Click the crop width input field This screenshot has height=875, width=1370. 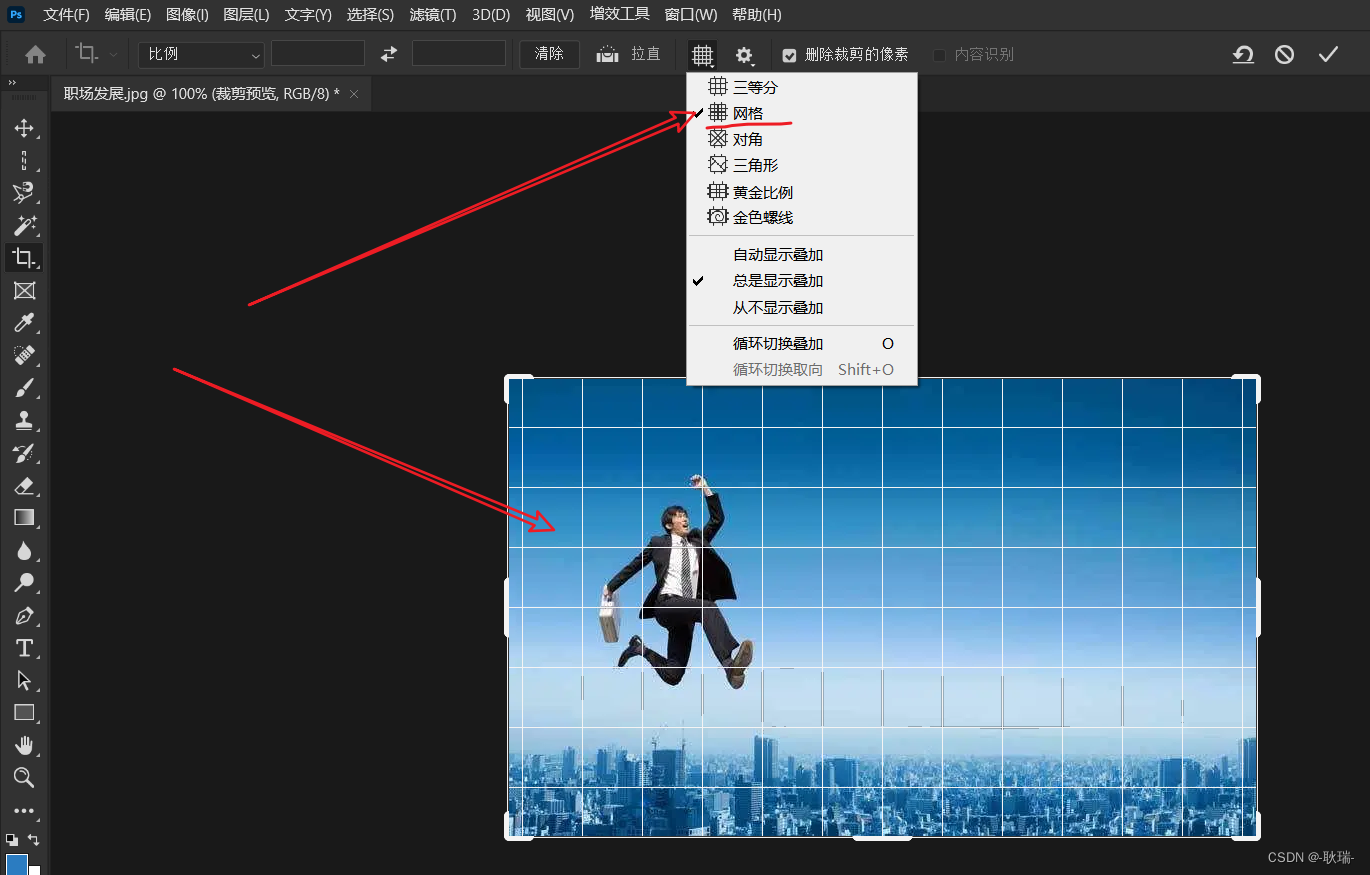318,54
